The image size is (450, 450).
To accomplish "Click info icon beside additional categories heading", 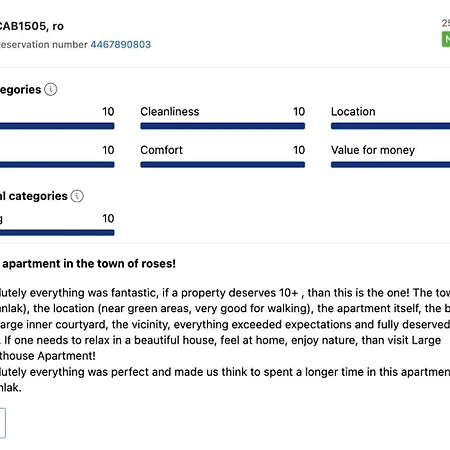I will (77, 196).
